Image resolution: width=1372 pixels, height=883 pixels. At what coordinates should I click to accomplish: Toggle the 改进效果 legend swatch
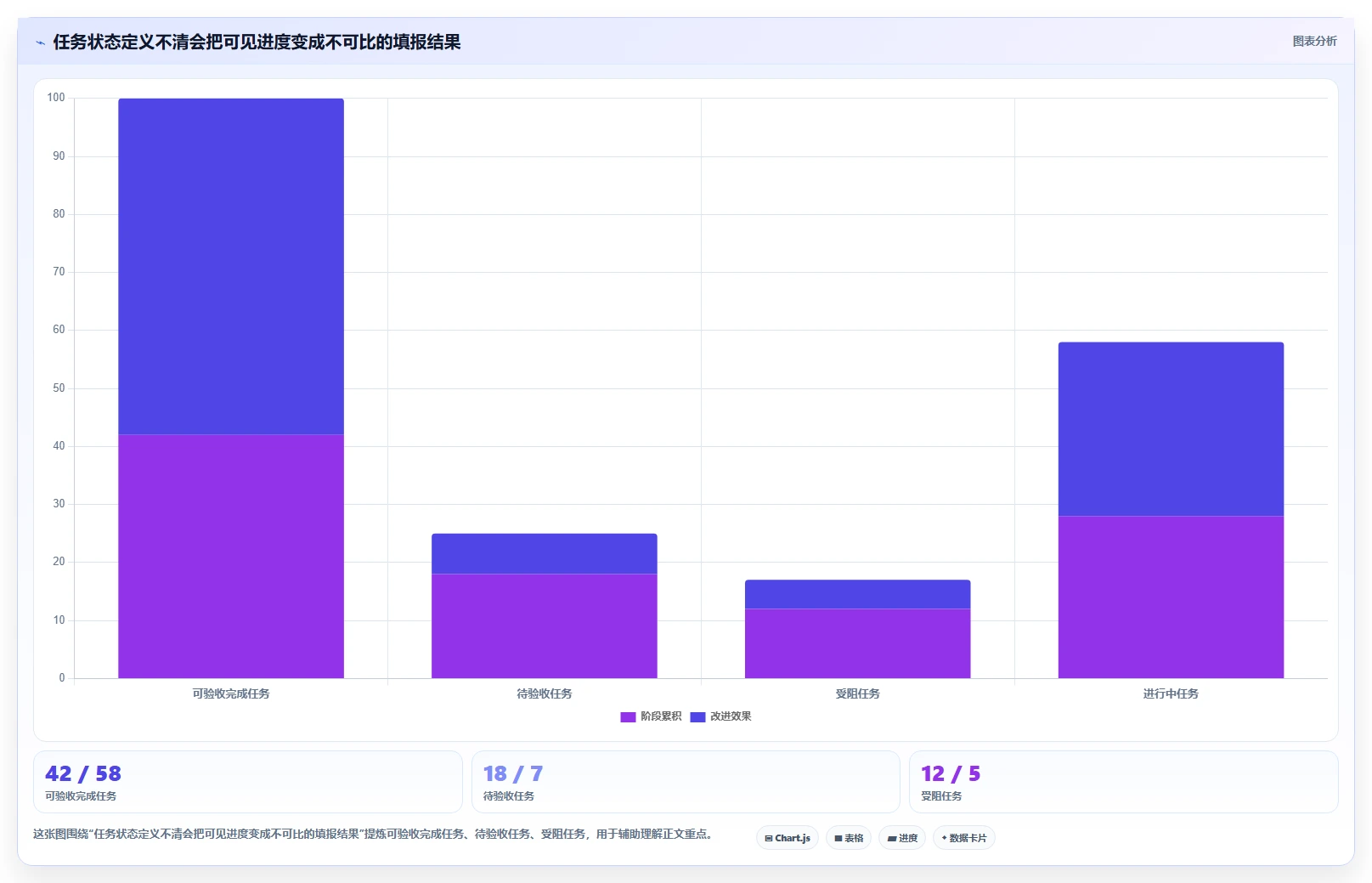tap(697, 716)
